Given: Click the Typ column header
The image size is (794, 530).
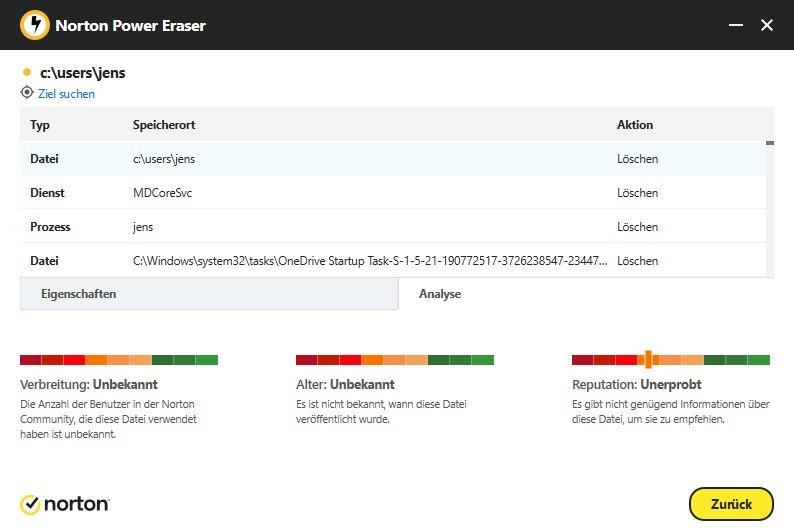Looking at the screenshot, I should coord(39,125).
